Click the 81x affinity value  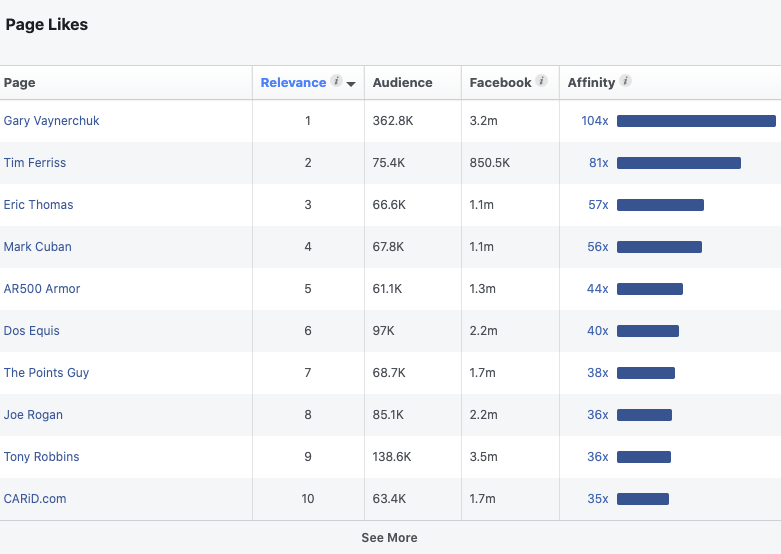tap(599, 163)
